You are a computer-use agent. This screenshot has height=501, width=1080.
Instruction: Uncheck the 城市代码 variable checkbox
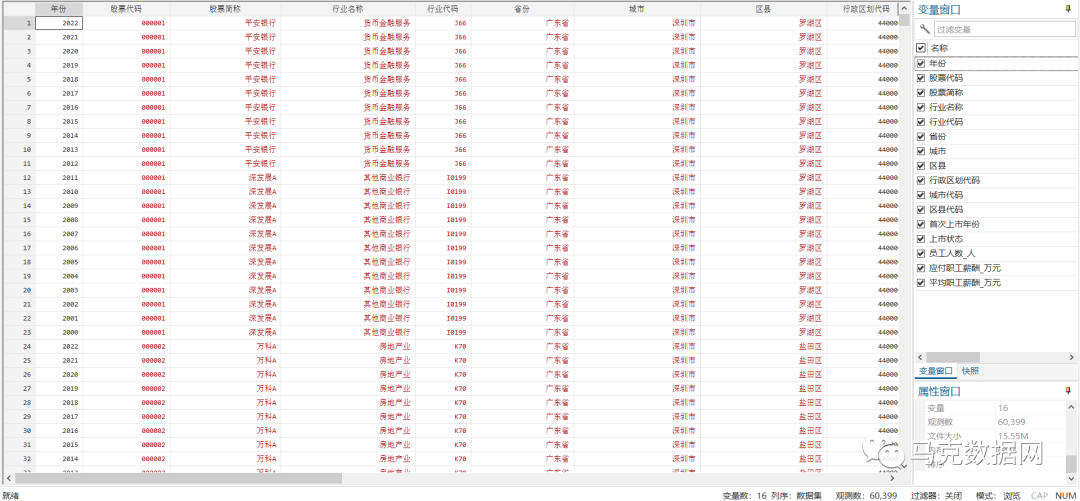tap(921, 195)
